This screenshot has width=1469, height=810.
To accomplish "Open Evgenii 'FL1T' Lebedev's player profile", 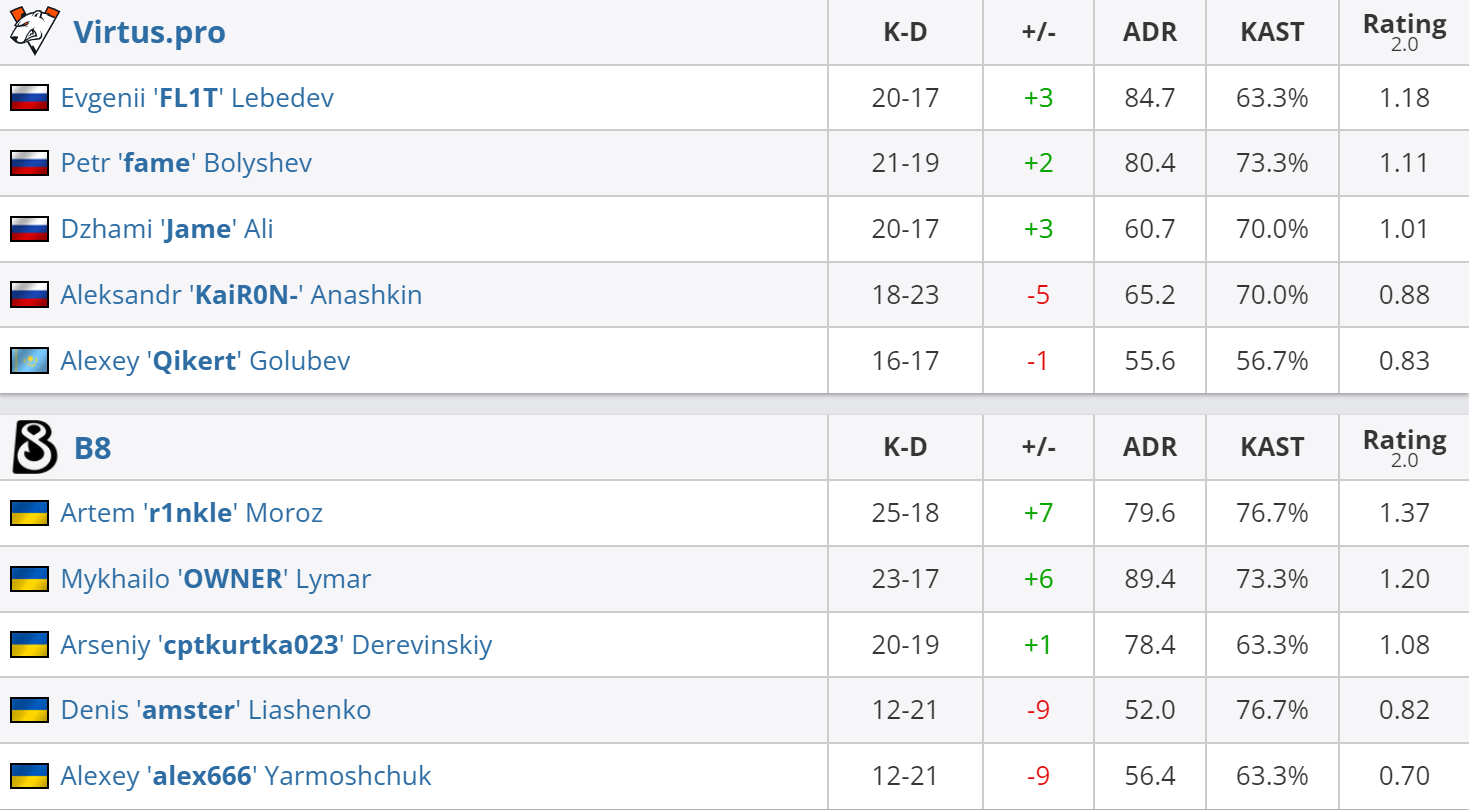I will pos(197,98).
